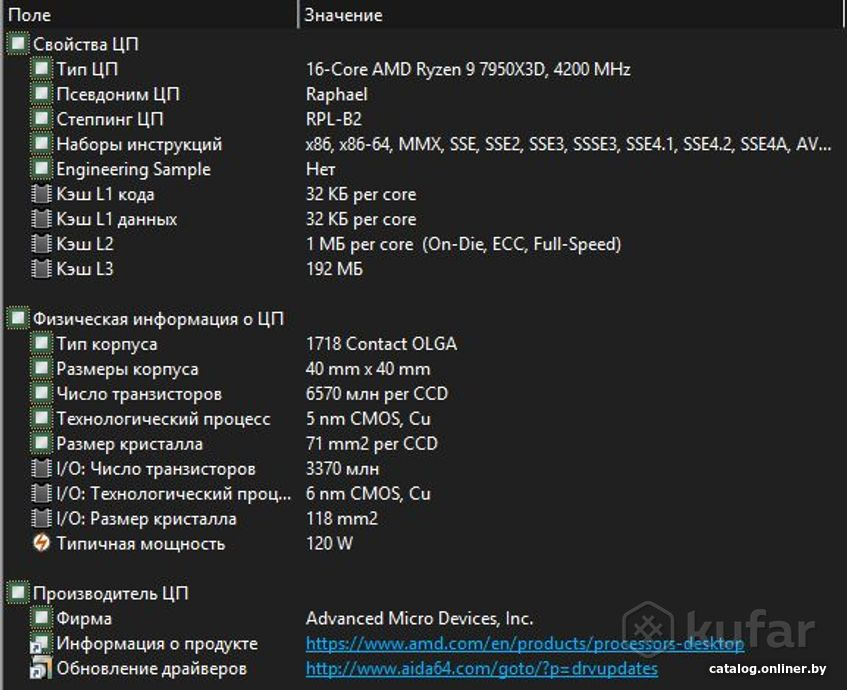Click the Информация о продукте icon
The height and width of the screenshot is (690, 847).
(x=40, y=644)
